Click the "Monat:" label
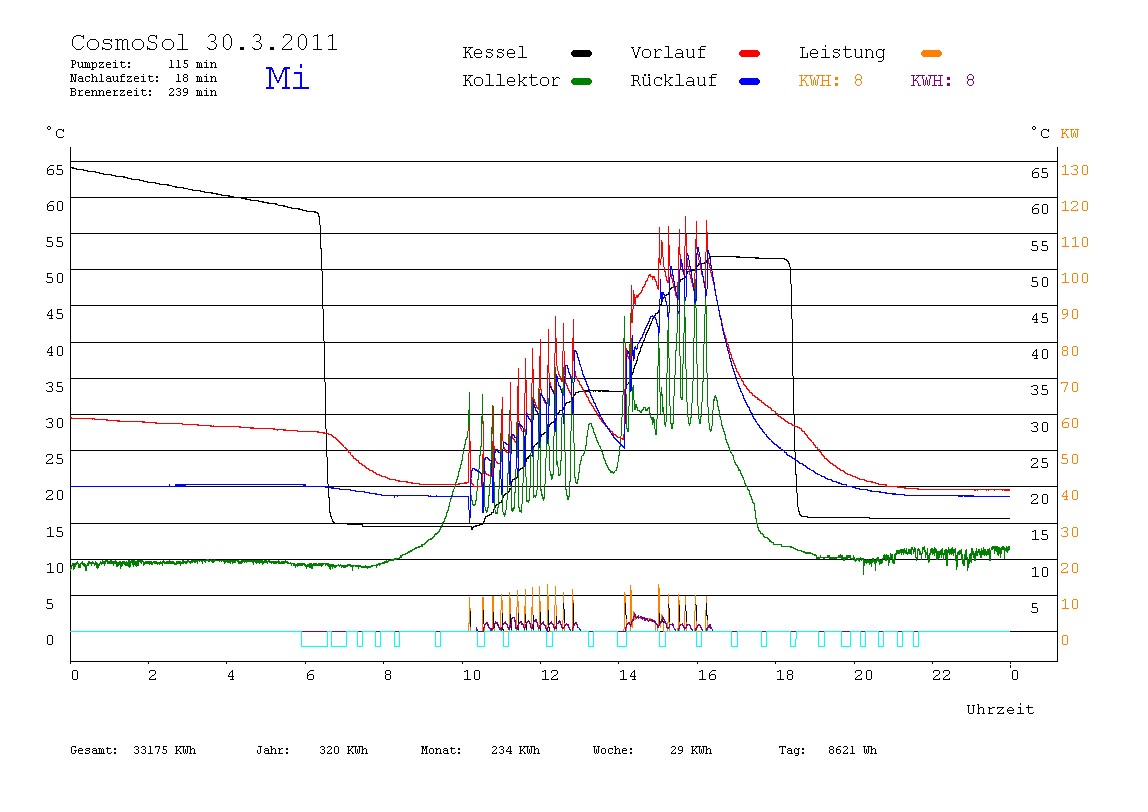 (441, 750)
